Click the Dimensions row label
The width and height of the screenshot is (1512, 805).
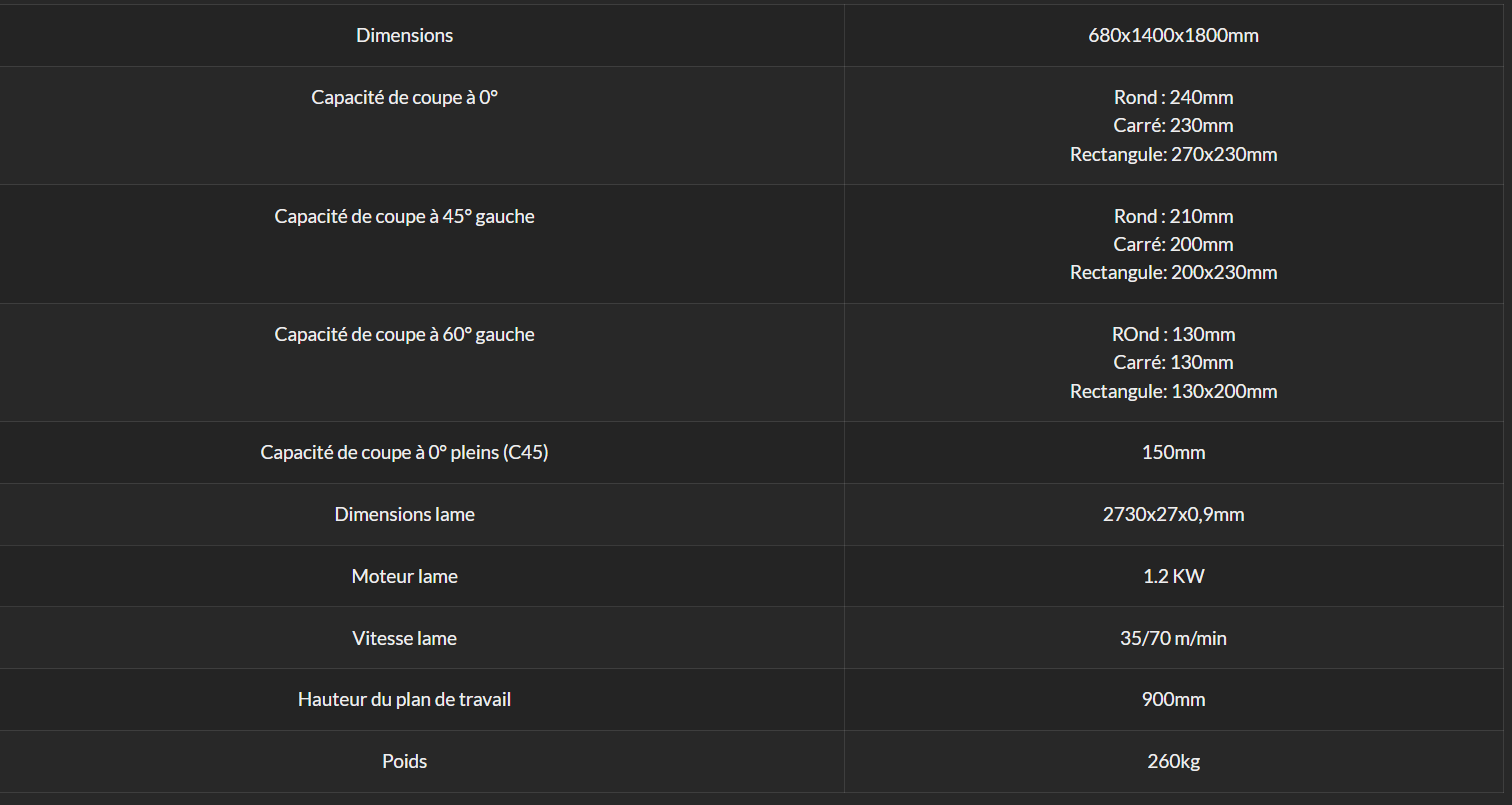coord(405,36)
